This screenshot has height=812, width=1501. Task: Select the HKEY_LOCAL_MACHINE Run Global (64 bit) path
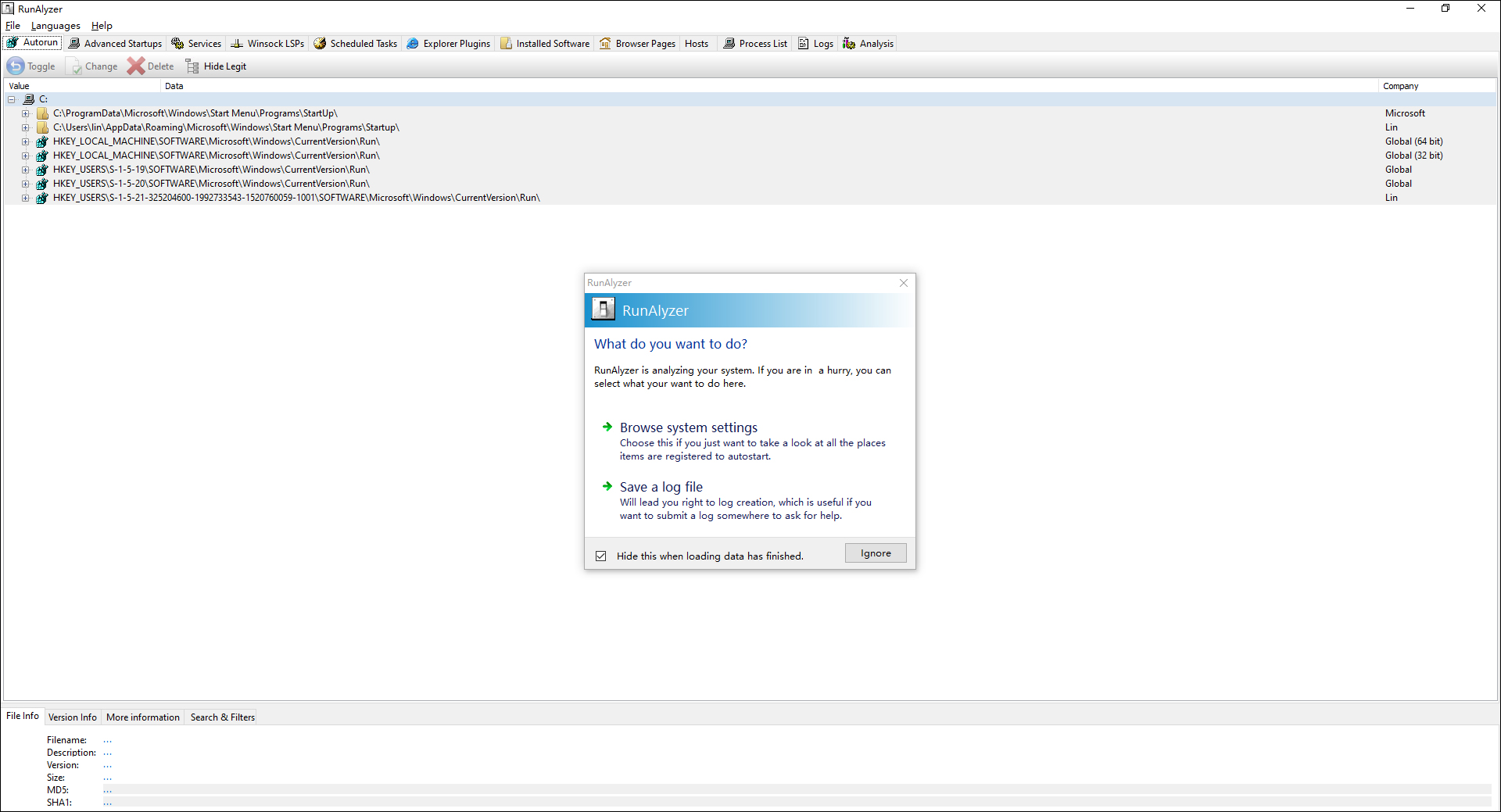tap(217, 141)
